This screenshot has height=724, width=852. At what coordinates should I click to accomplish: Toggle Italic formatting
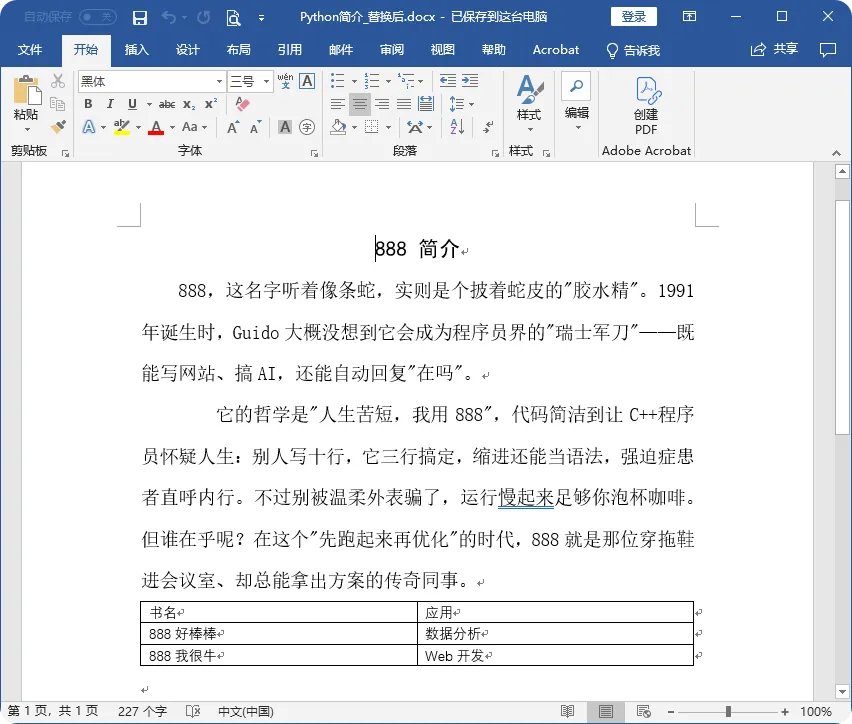tap(110, 104)
